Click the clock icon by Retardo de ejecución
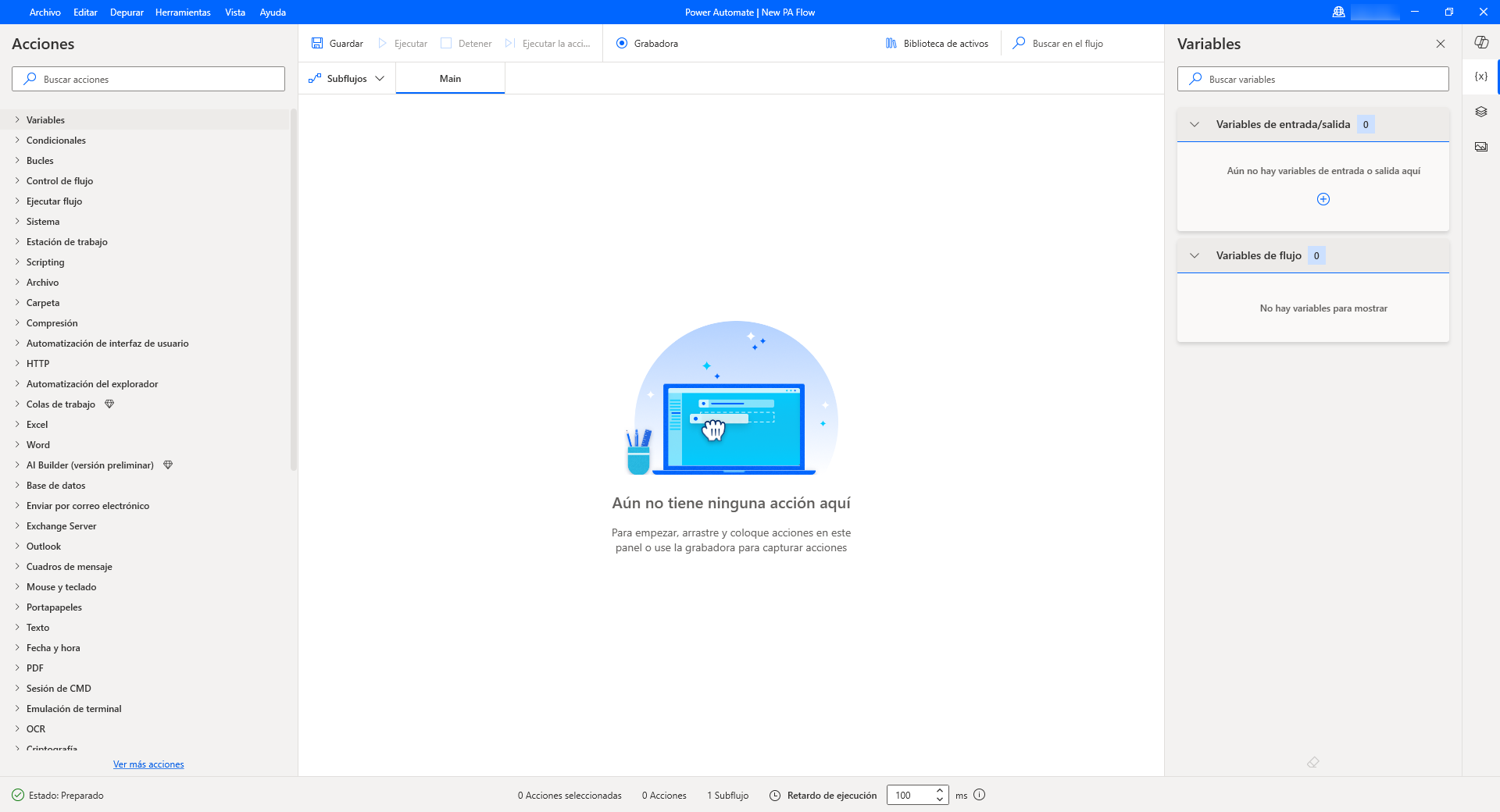 click(775, 795)
